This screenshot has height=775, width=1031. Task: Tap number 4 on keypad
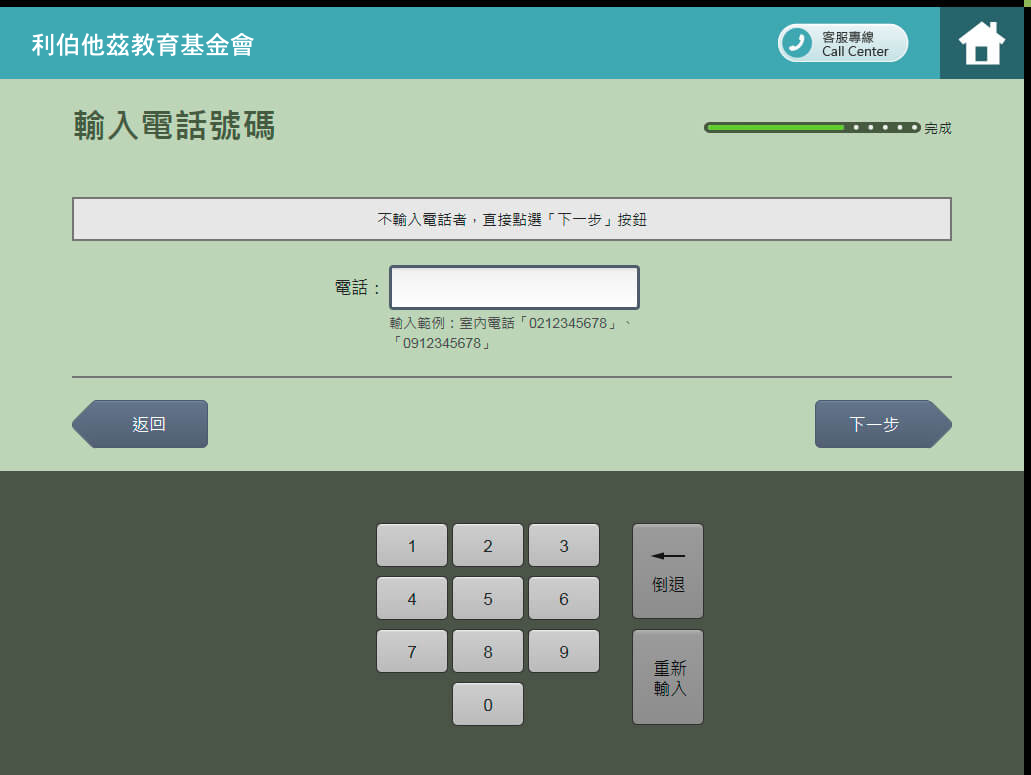tap(412, 599)
